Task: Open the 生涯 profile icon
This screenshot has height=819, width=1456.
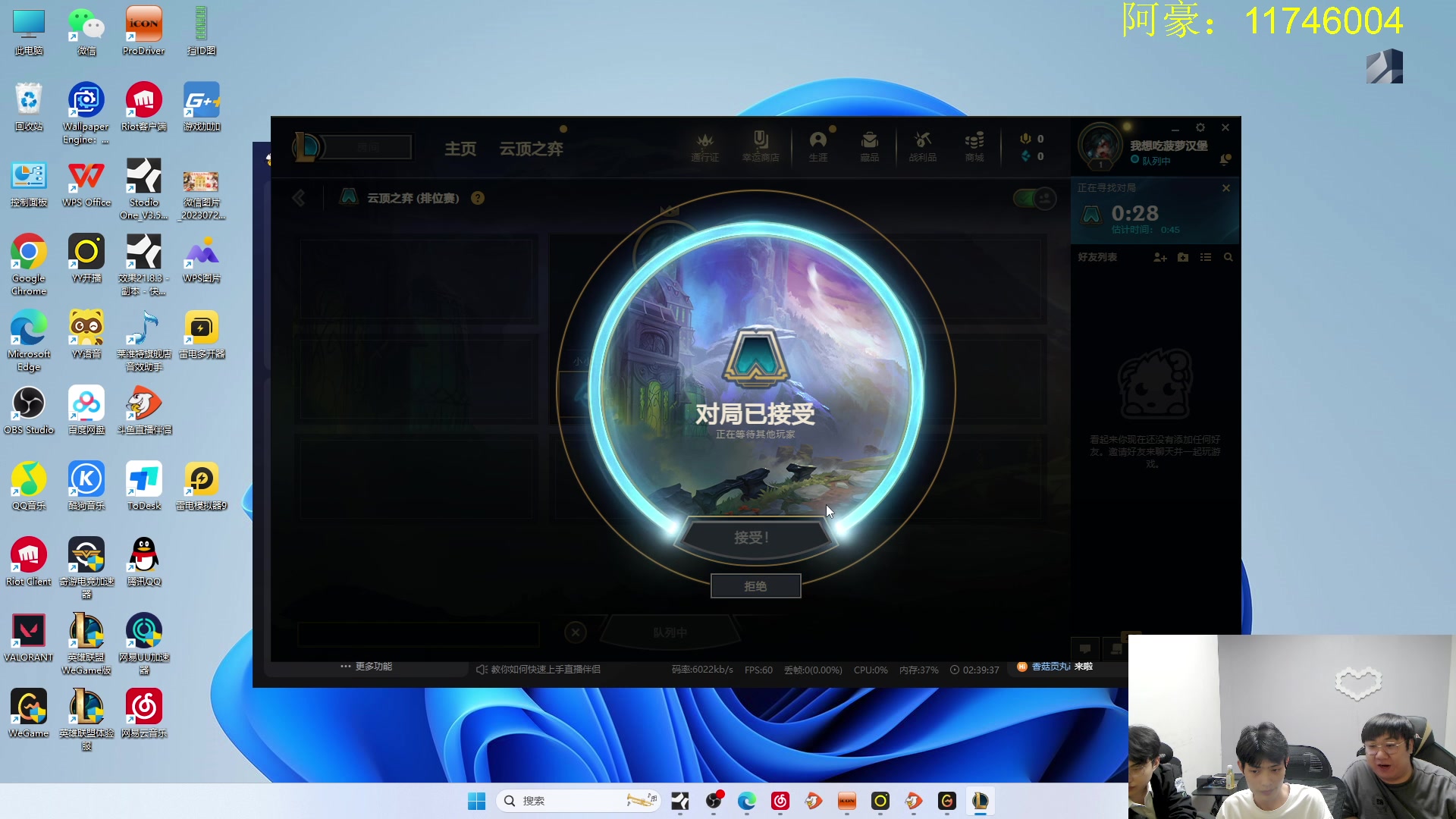Action: click(818, 146)
